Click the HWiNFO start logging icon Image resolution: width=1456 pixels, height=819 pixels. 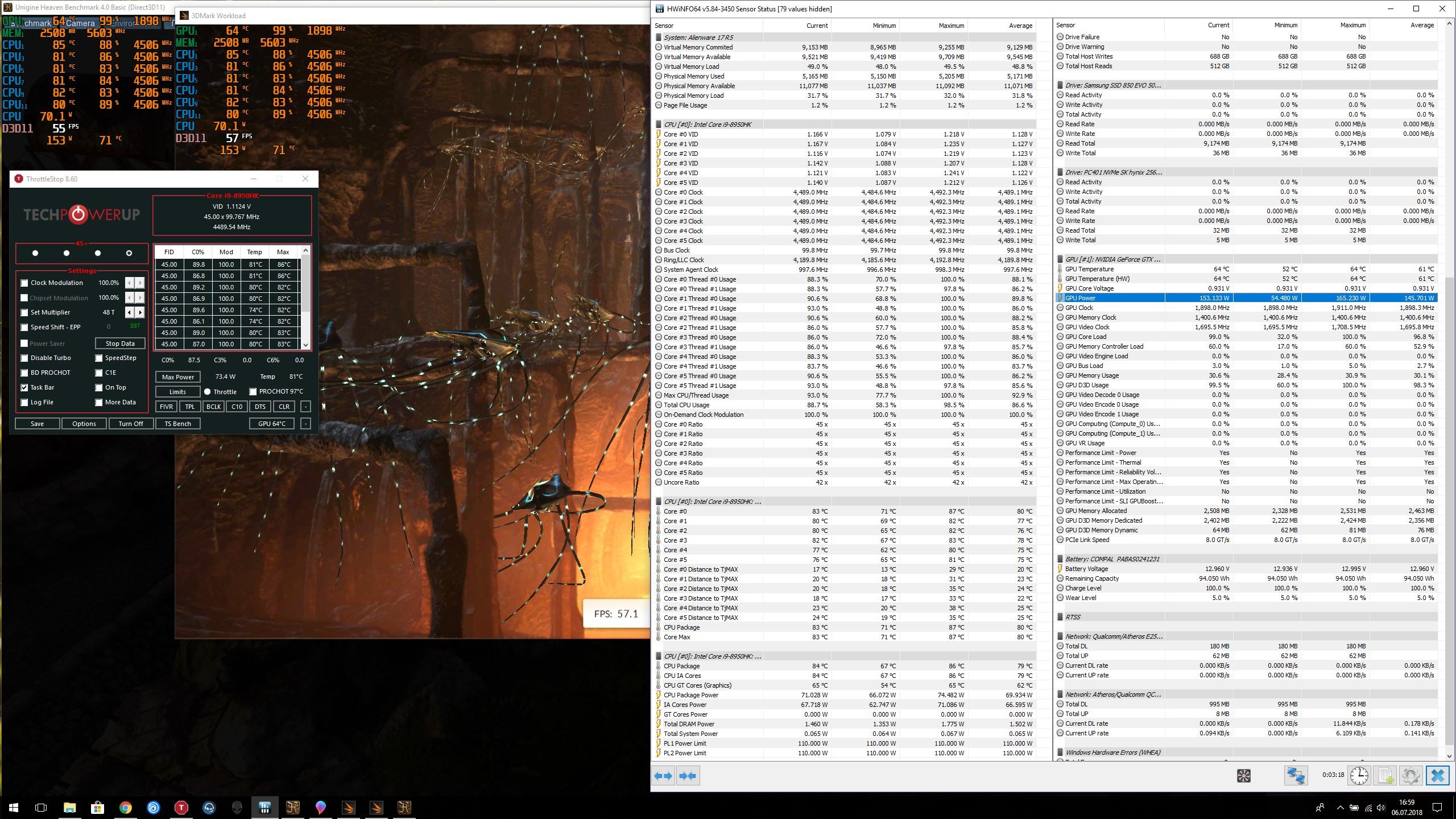[1385, 776]
